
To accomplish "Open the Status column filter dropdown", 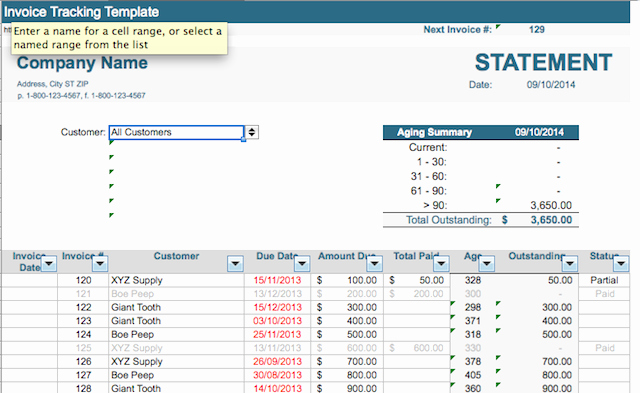I will 621,264.
